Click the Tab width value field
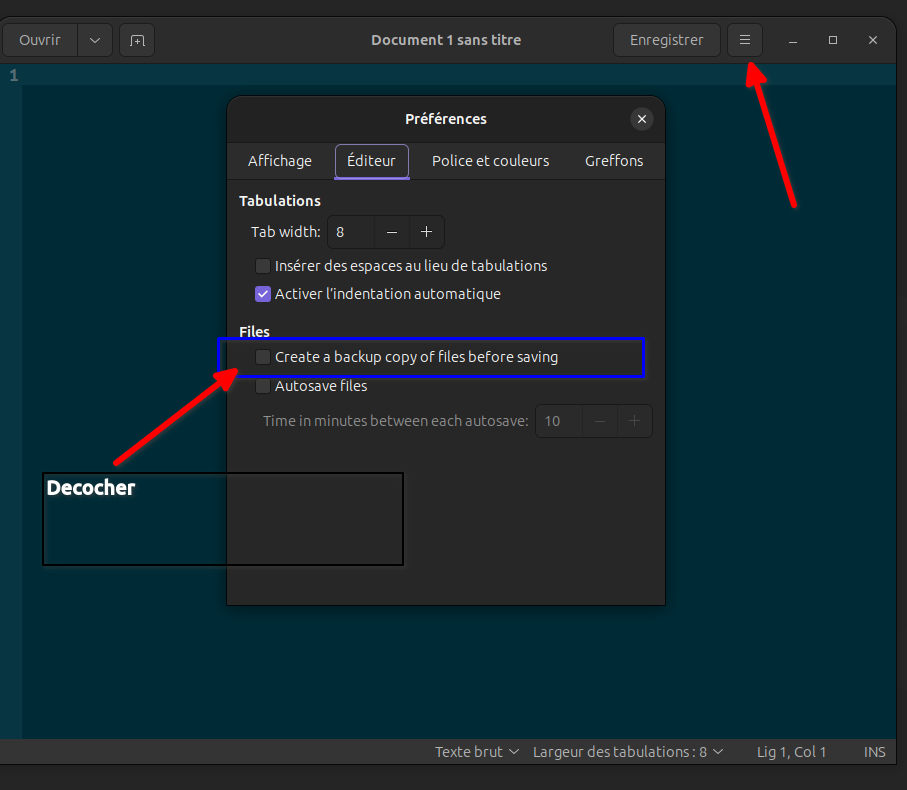Viewport: 907px width, 790px height. (x=351, y=232)
